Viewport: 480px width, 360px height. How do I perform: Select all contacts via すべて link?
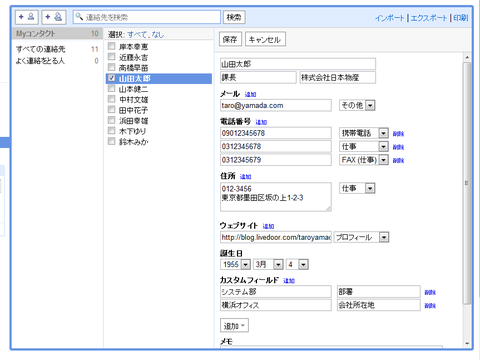pyautogui.click(x=137, y=34)
